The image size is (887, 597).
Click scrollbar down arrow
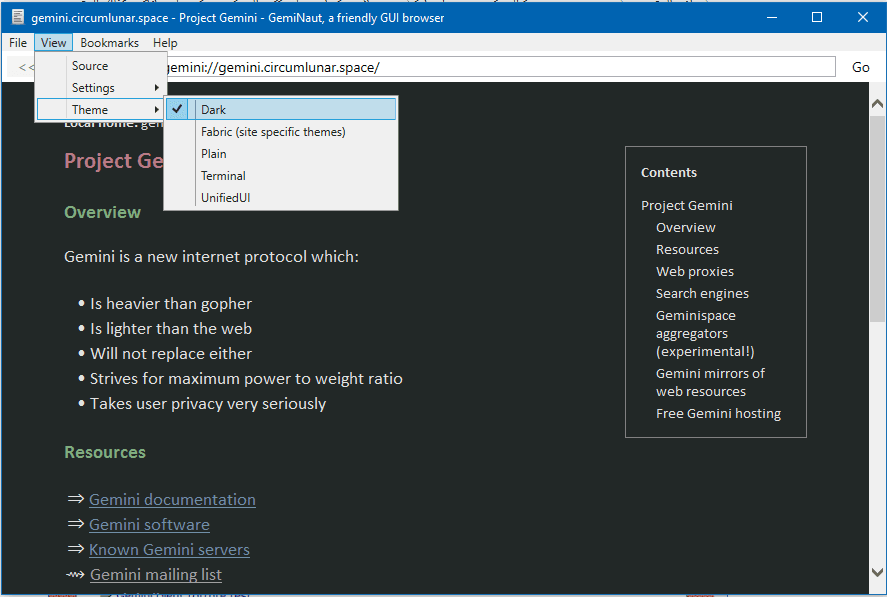(x=877, y=572)
